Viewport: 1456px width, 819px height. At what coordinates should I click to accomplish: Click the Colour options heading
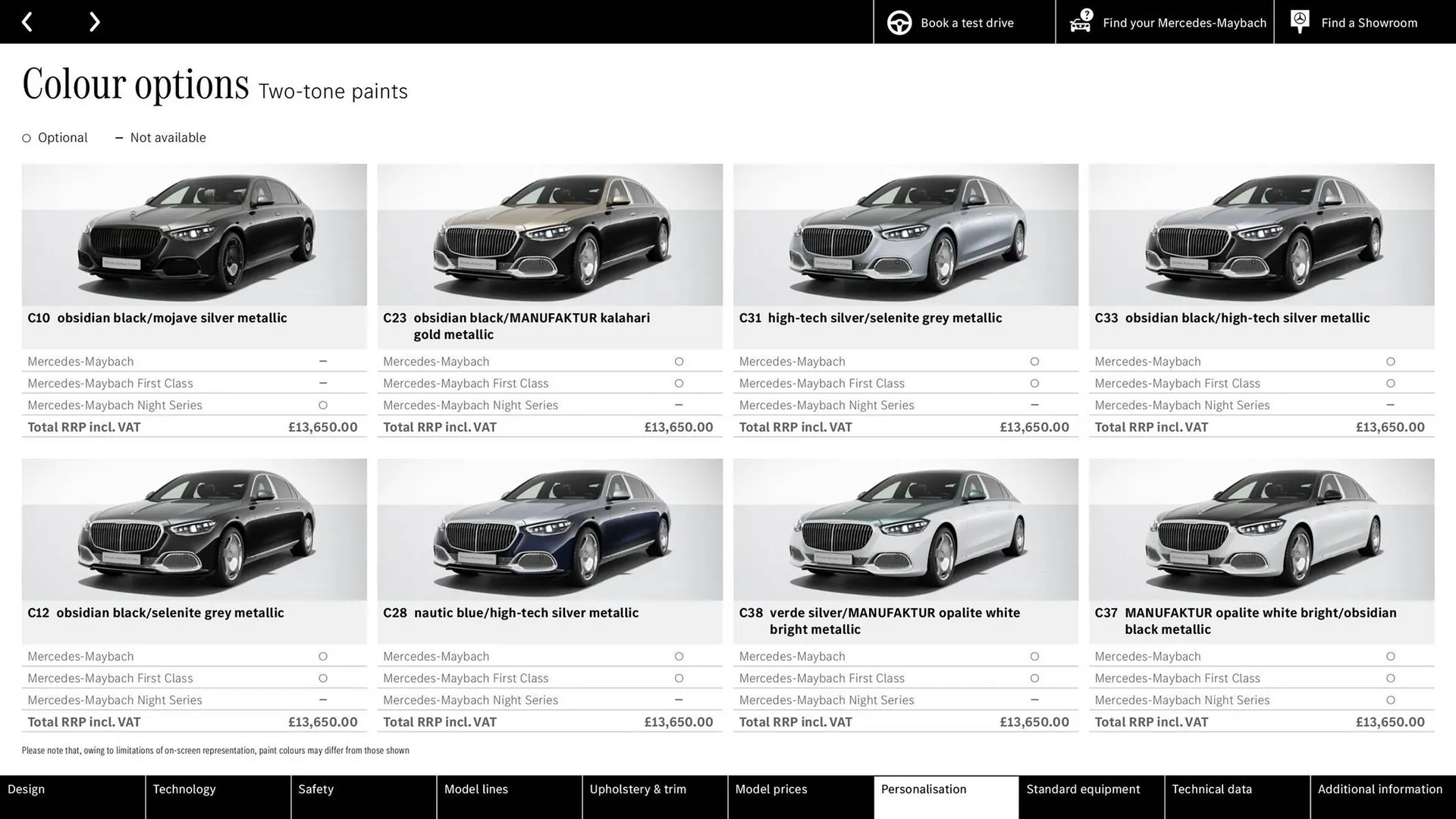136,83
